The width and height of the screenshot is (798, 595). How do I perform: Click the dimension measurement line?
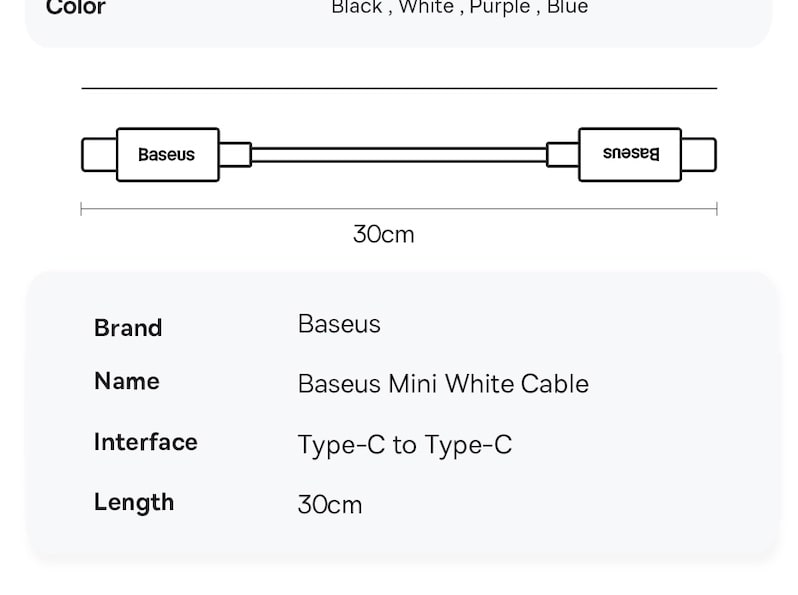[x=399, y=209]
